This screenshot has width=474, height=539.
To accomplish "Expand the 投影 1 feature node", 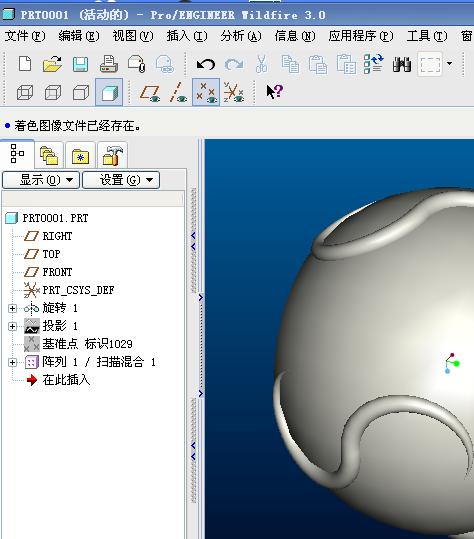I will [12, 326].
